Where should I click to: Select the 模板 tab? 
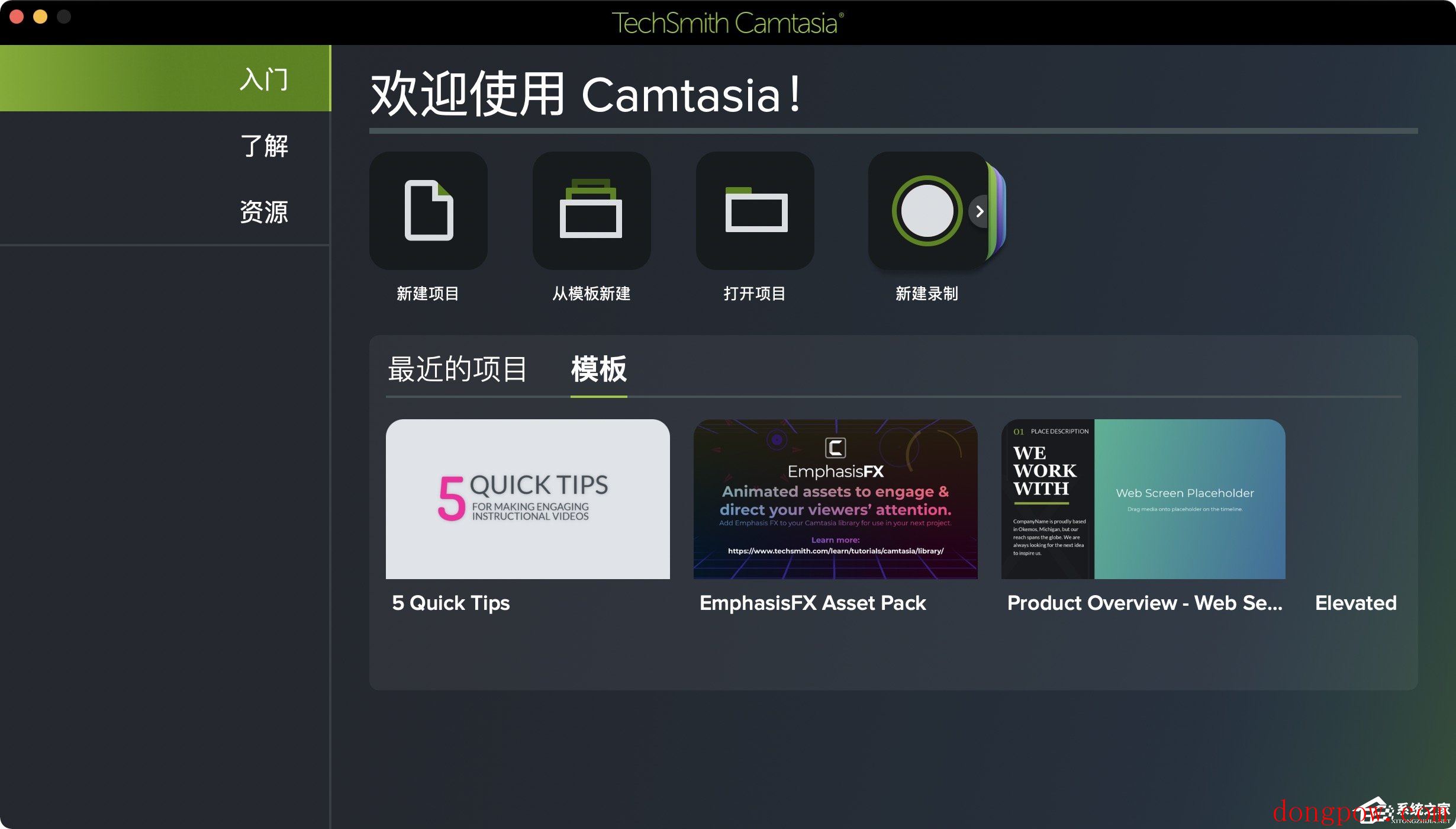598,369
